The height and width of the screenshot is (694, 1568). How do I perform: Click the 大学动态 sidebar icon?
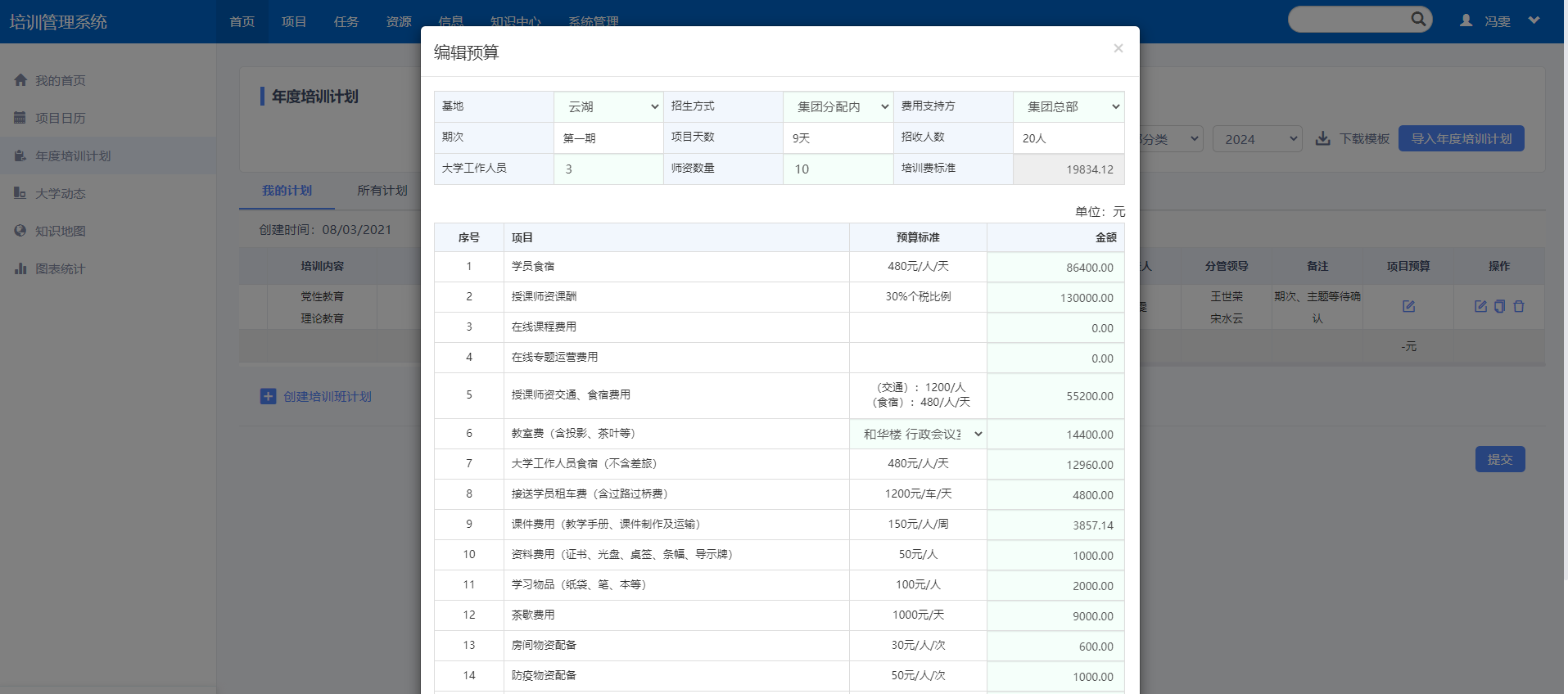[x=20, y=193]
